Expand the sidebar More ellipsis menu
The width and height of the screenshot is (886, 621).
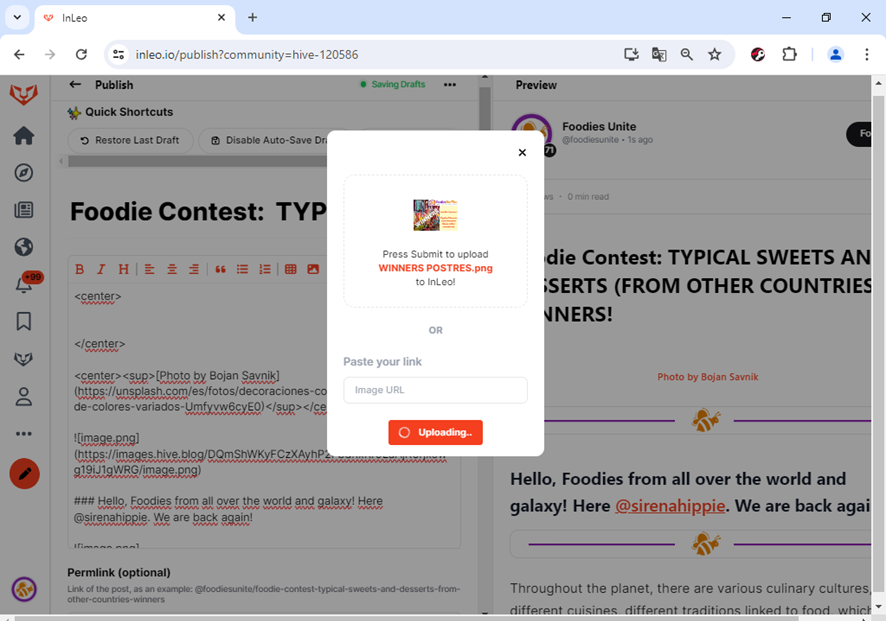[x=24, y=434]
